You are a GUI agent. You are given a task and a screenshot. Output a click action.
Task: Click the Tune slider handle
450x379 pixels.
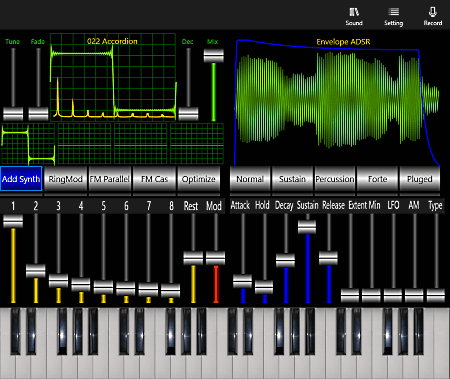pos(13,114)
